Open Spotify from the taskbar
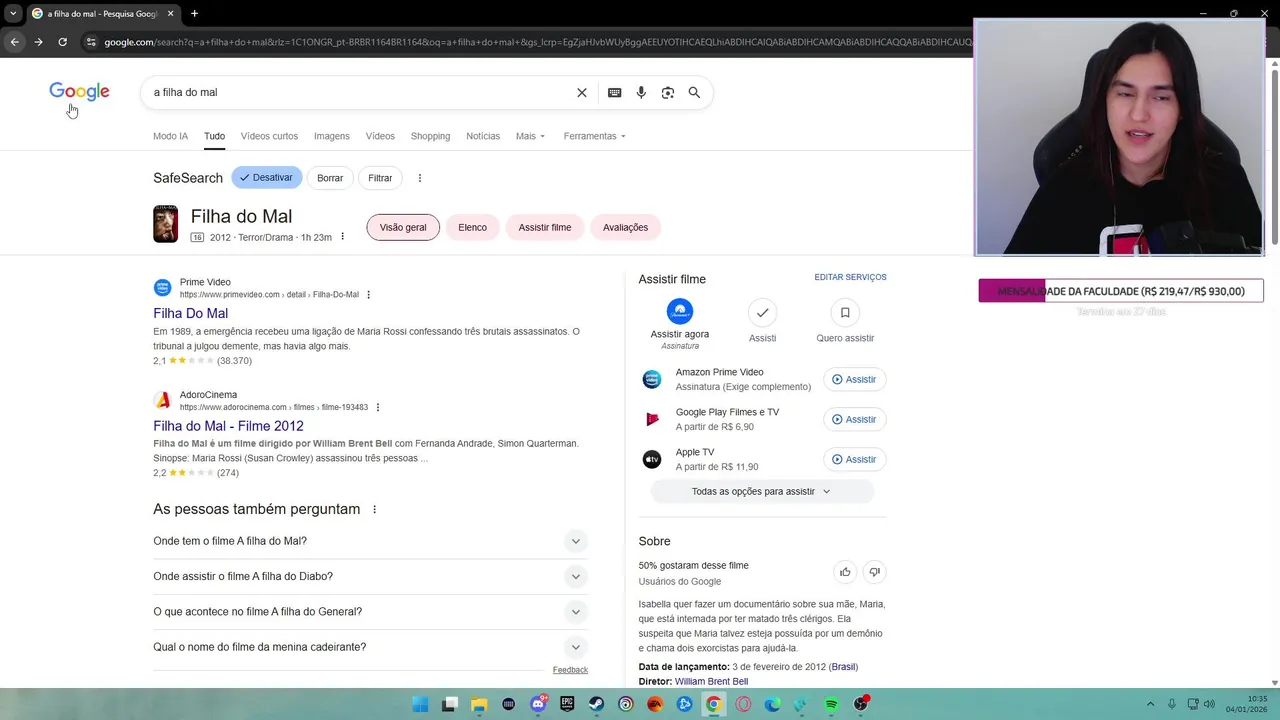 pyautogui.click(x=831, y=704)
